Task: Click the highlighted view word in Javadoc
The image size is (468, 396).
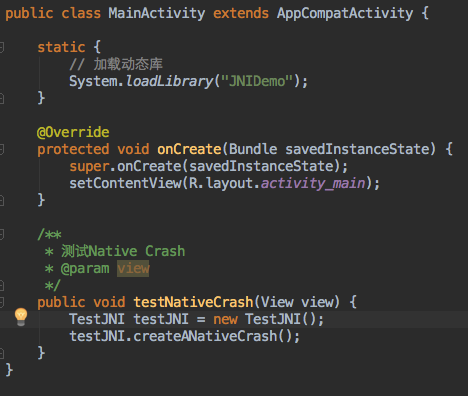Action: point(133,268)
